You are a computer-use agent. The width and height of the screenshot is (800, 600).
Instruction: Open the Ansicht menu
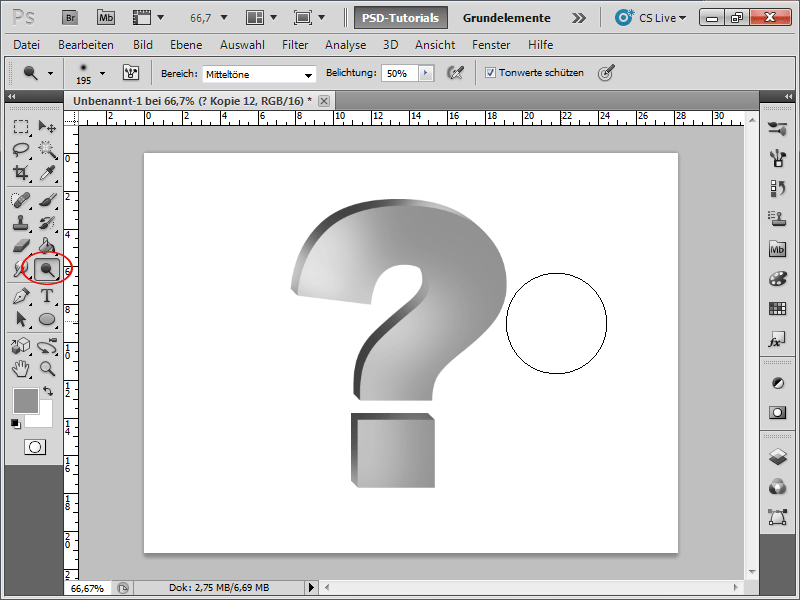coord(435,45)
